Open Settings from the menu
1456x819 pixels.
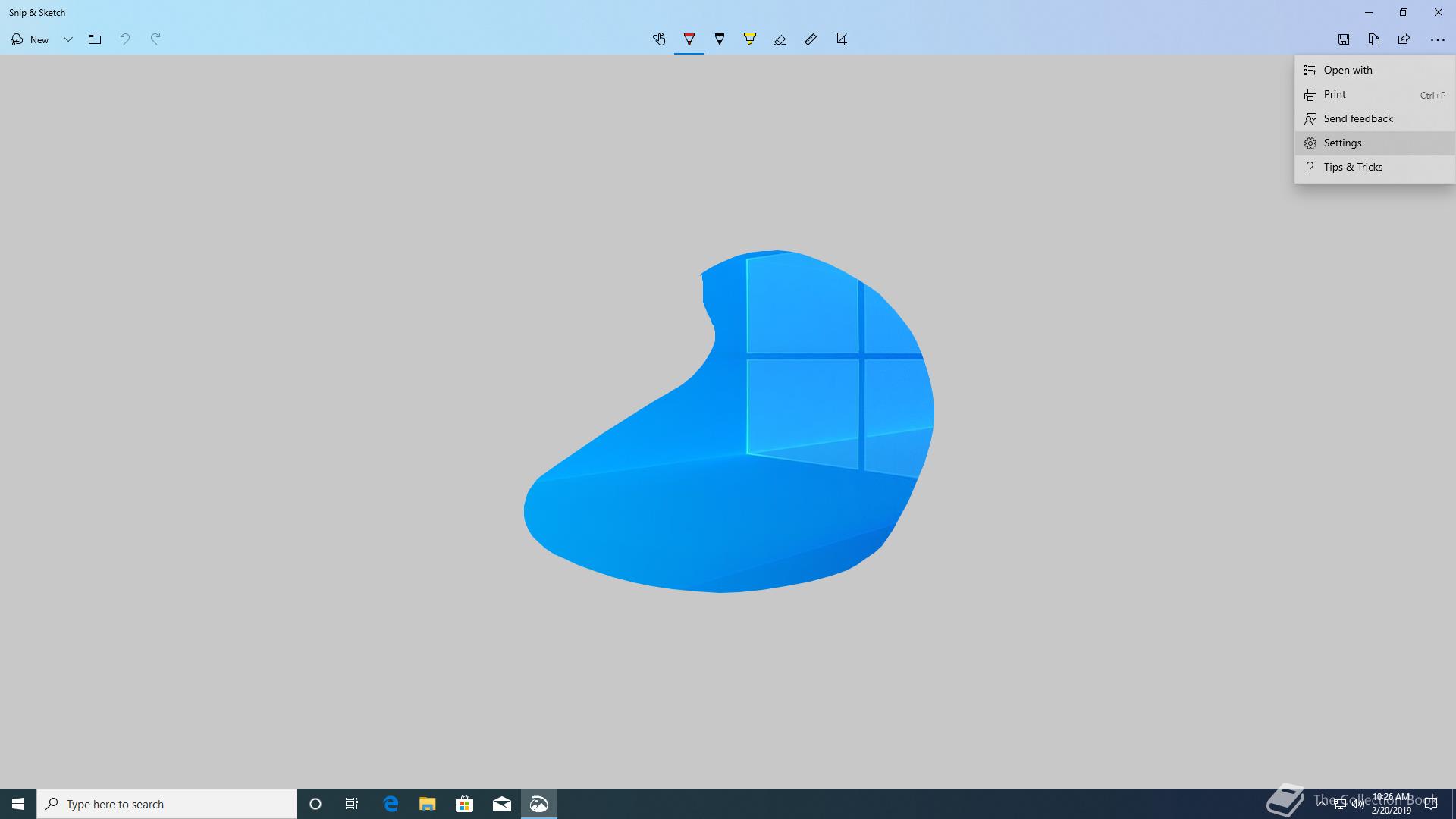(x=1375, y=143)
